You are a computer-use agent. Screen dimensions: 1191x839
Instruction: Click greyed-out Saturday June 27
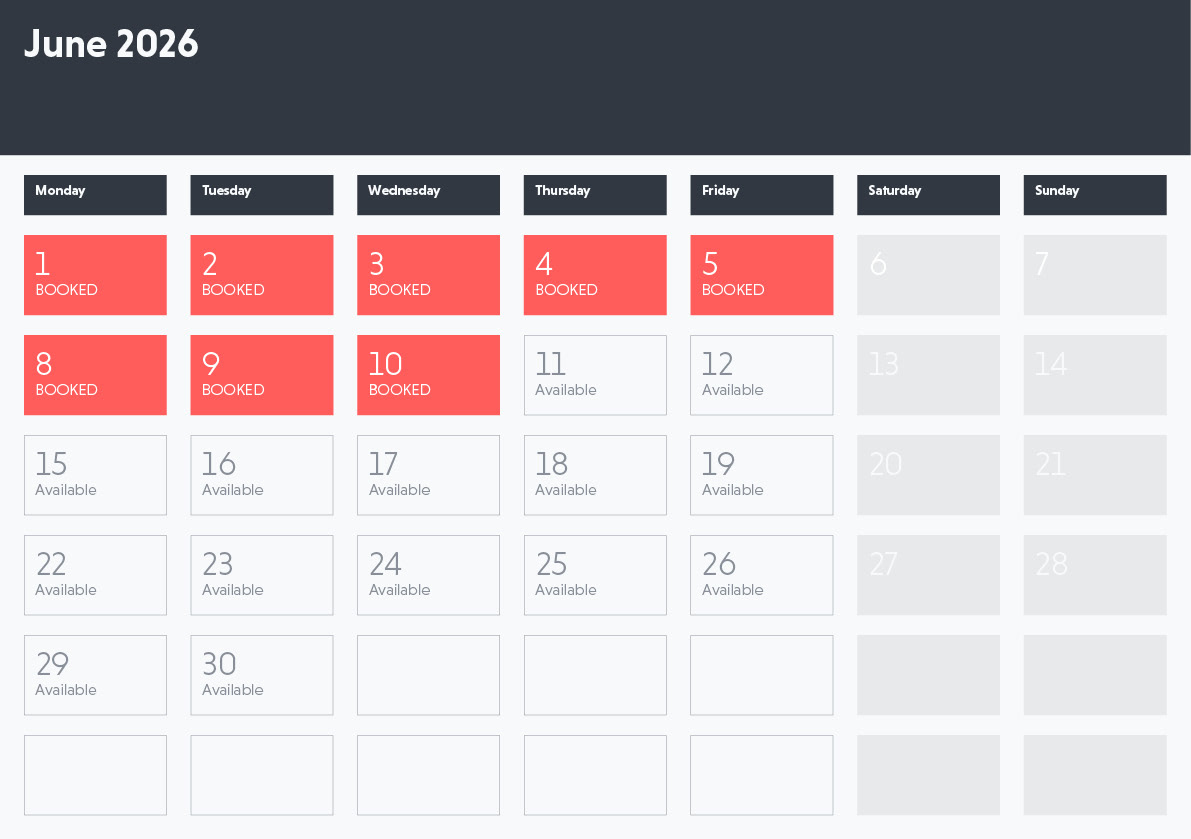coord(928,575)
